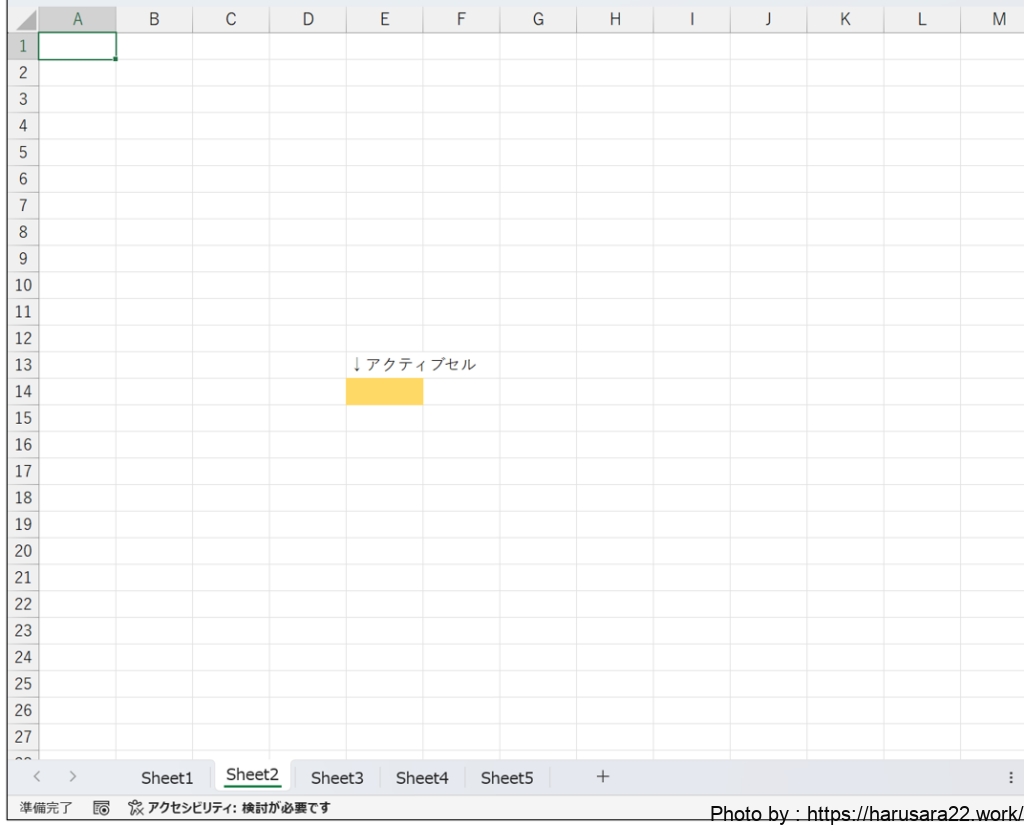Viewport: 1024px width, 825px height.
Task: Click the previous sheet navigation arrow
Action: [37, 777]
